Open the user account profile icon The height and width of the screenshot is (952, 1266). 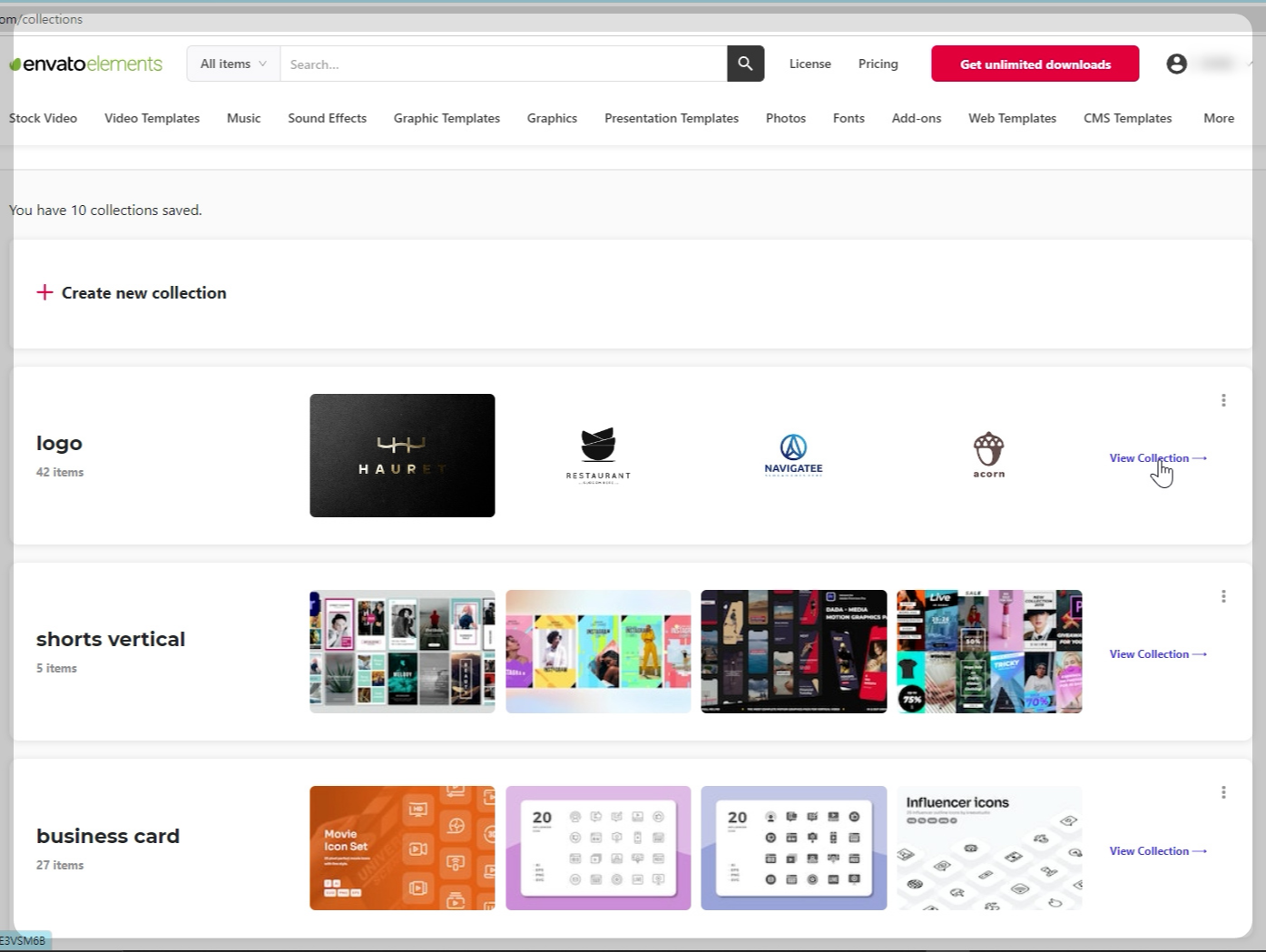pos(1176,64)
